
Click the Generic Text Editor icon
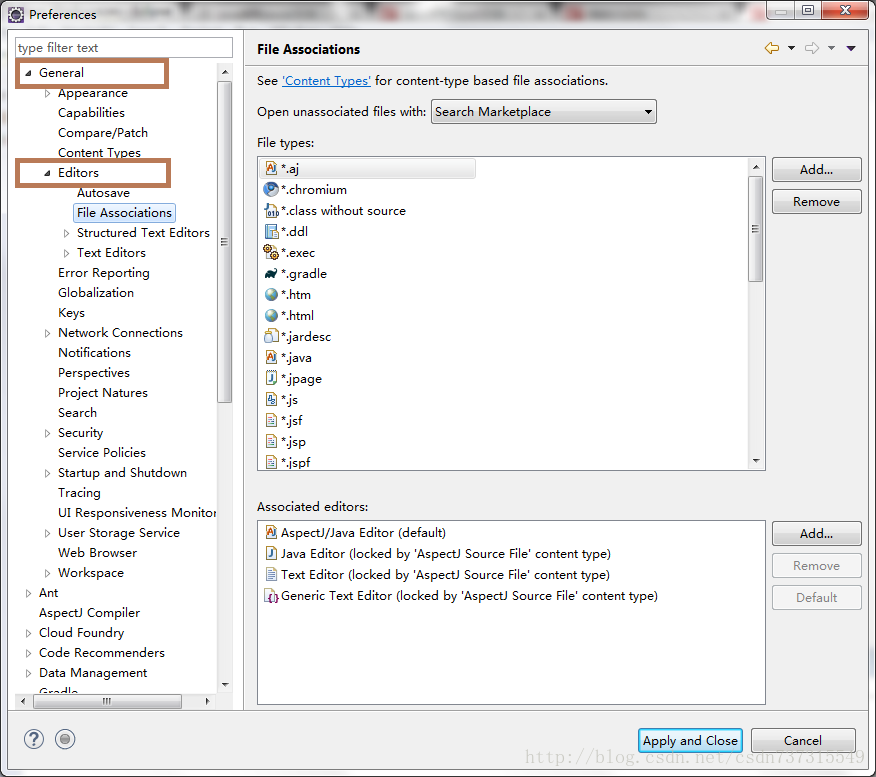(271, 595)
